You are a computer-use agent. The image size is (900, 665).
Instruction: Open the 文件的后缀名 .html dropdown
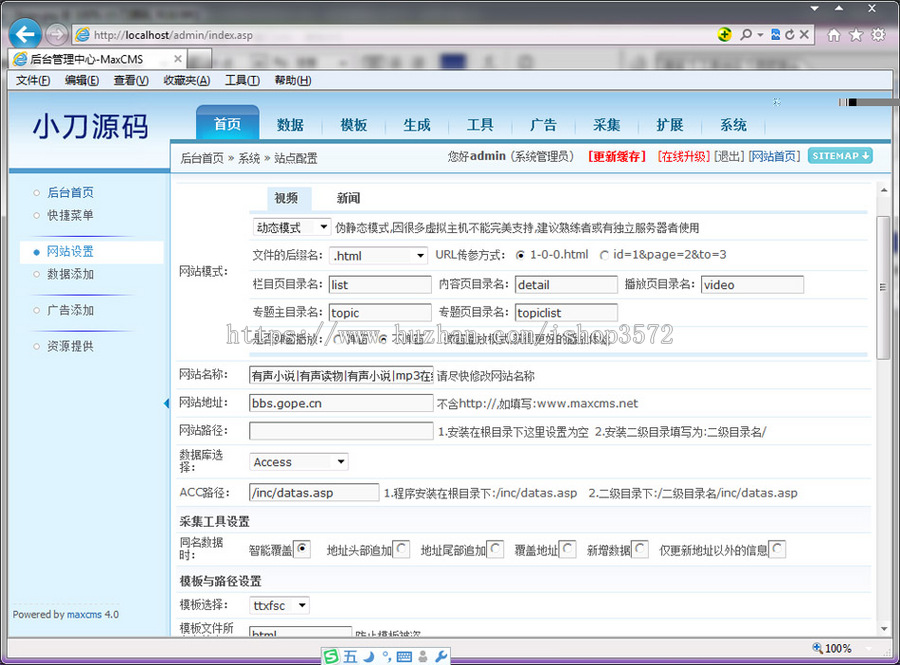point(379,255)
